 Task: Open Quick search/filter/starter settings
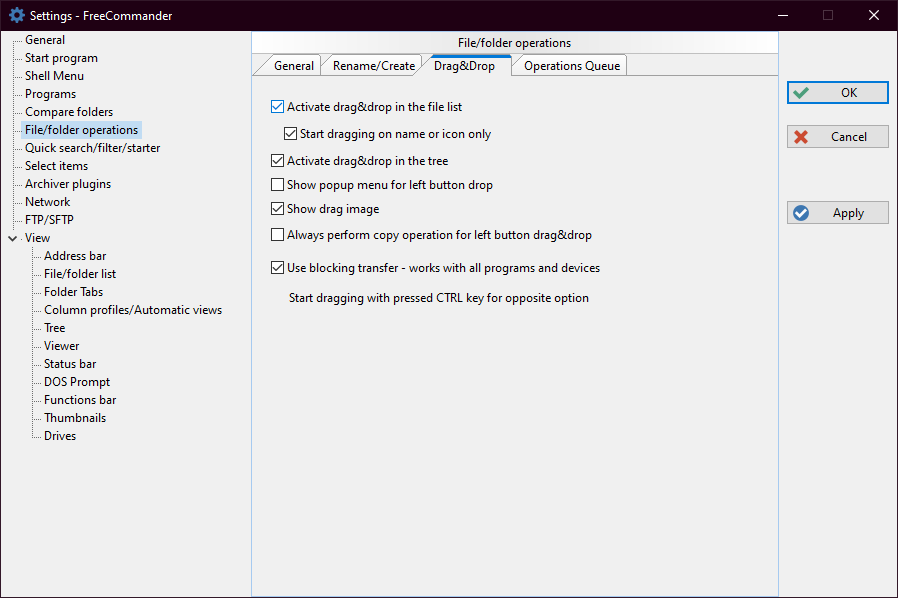(x=92, y=148)
